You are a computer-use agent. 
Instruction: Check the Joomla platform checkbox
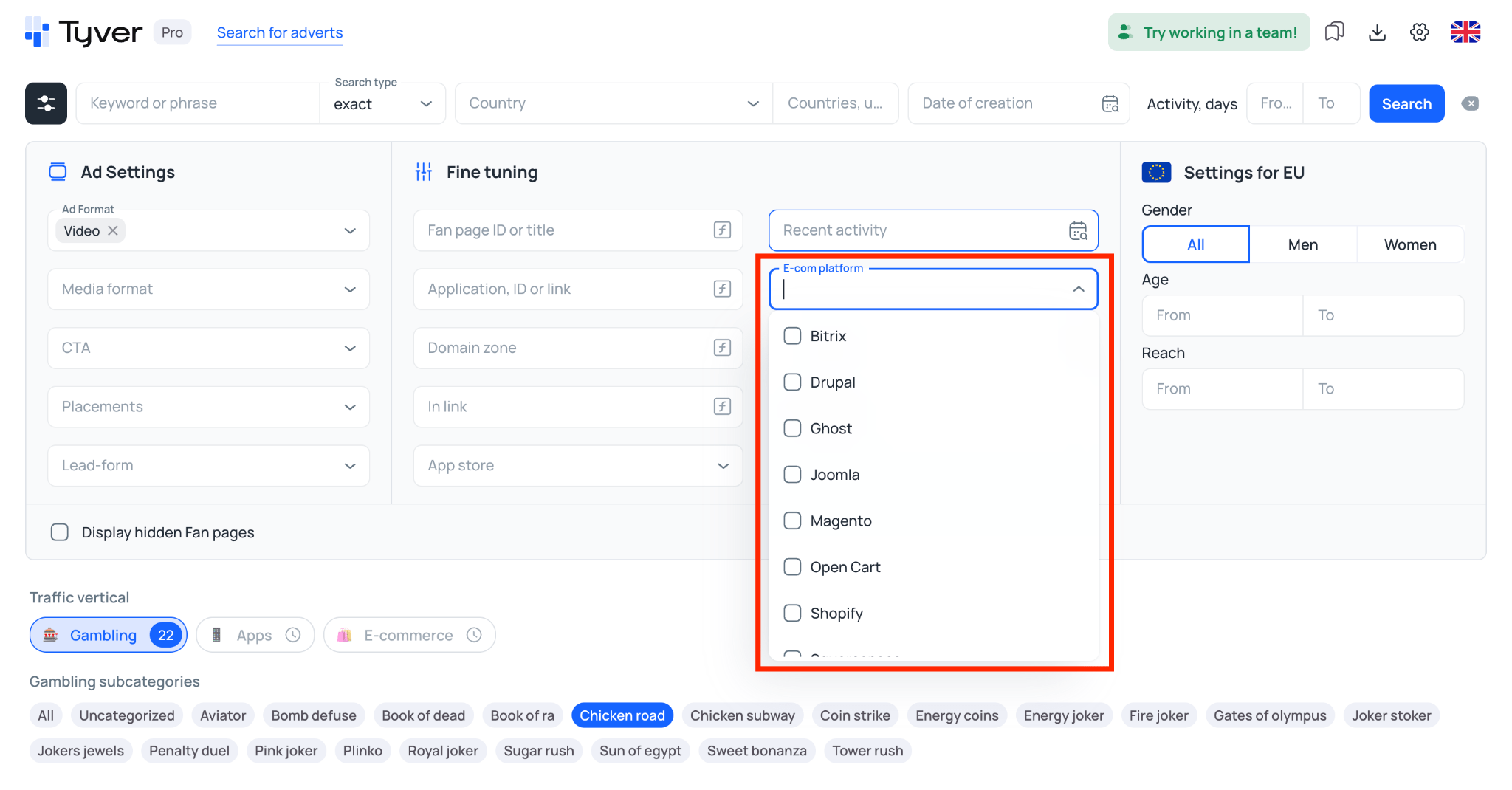(792, 474)
